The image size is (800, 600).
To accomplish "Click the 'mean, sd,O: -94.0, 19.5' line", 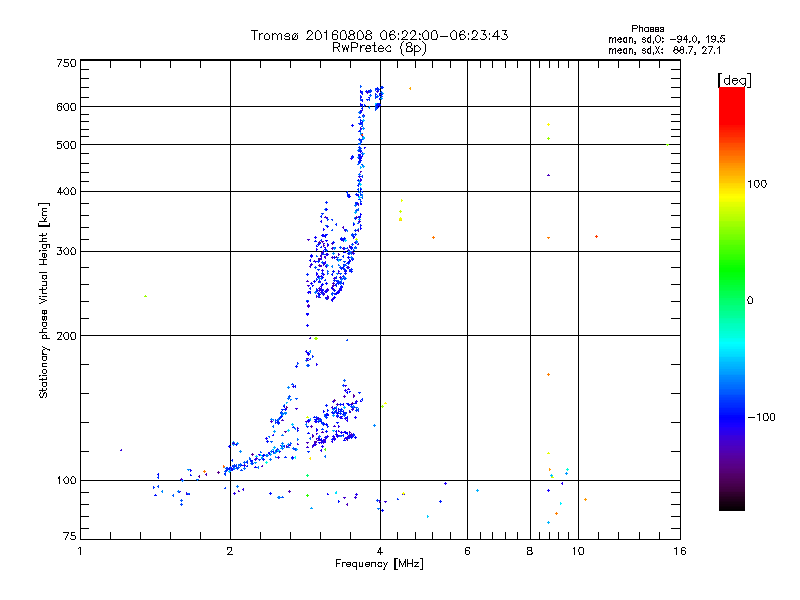I will click(x=666, y=40).
